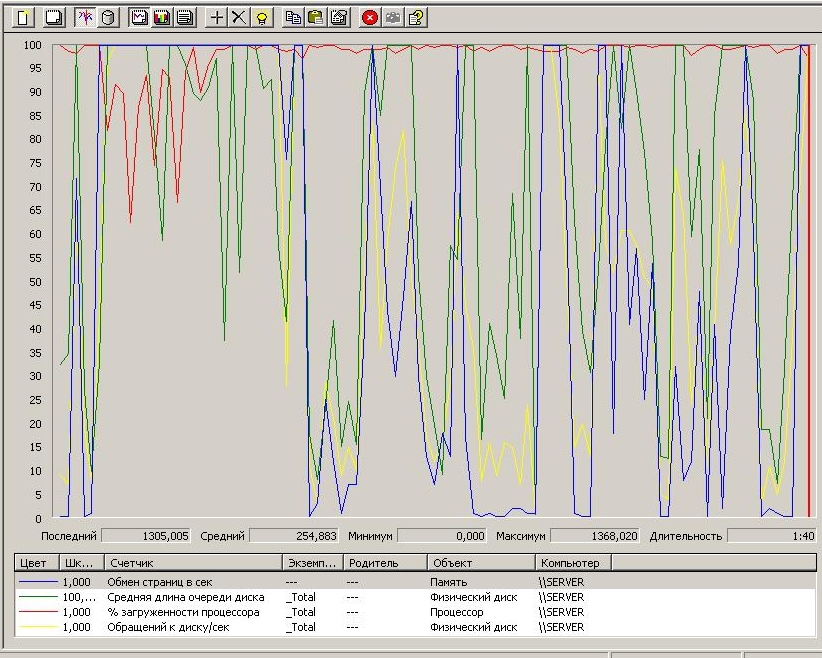Click the Update Data camera icon
The image size is (822, 658).
[x=394, y=17]
